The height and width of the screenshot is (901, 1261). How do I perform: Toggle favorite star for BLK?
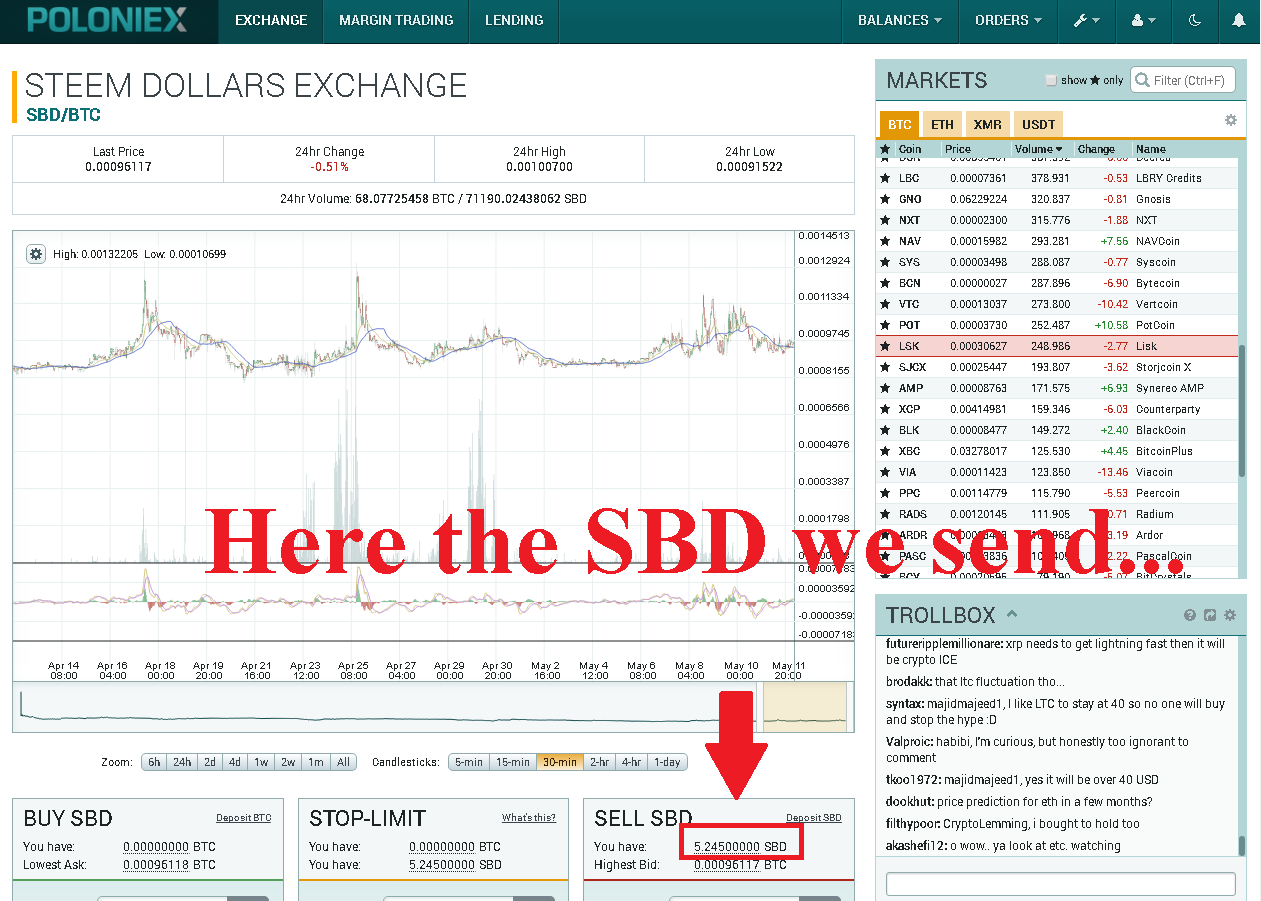[884, 430]
